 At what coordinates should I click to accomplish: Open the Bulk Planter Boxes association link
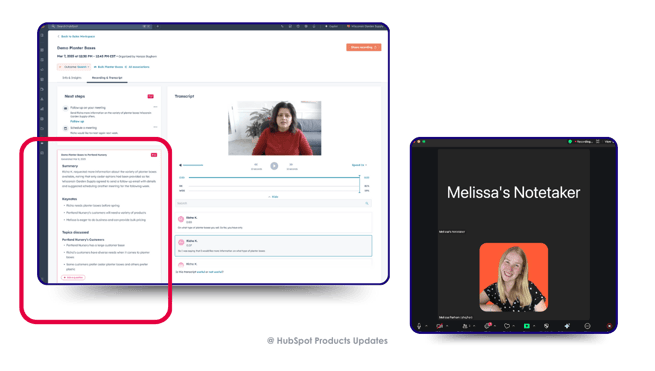109,67
